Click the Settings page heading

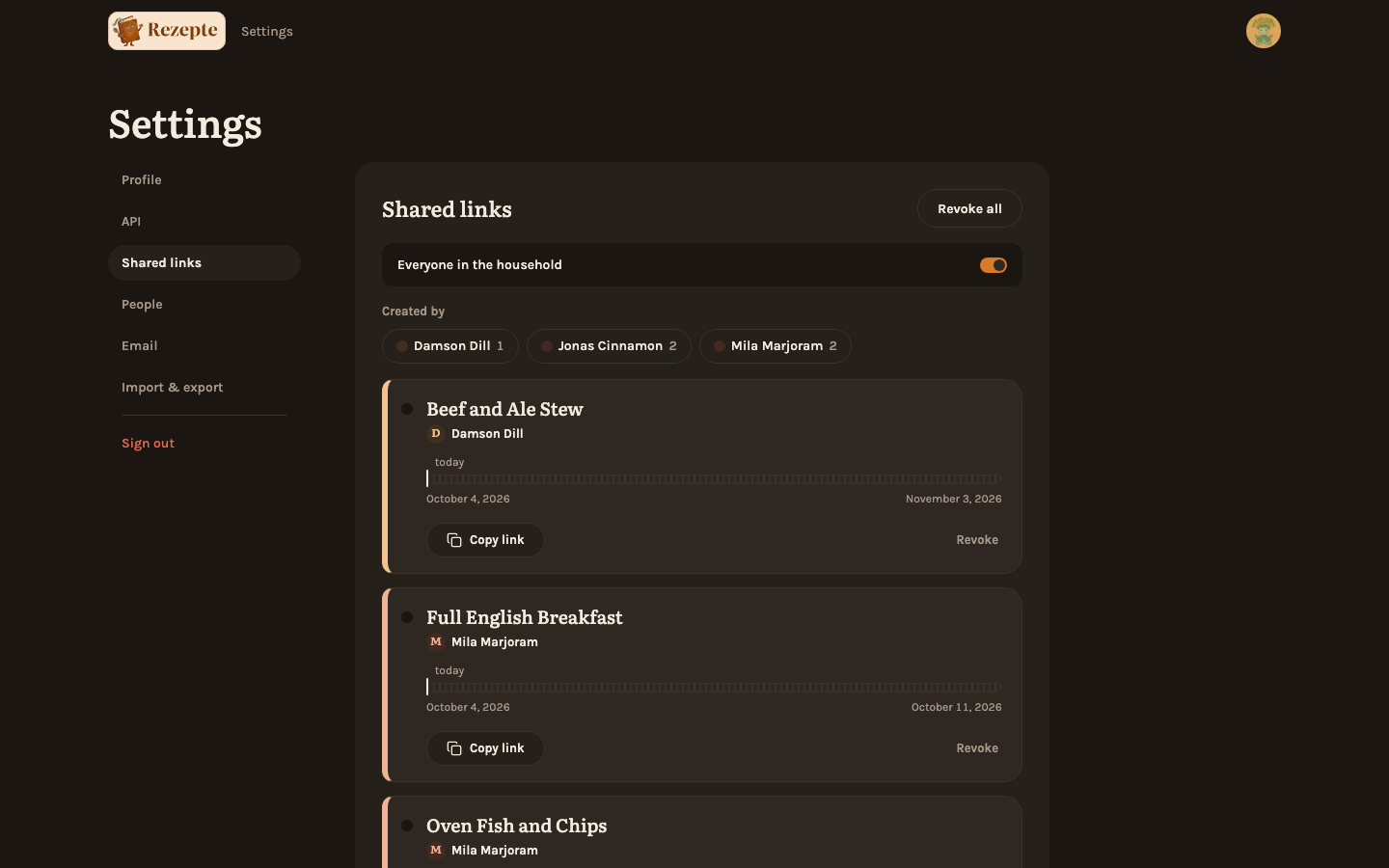[185, 124]
